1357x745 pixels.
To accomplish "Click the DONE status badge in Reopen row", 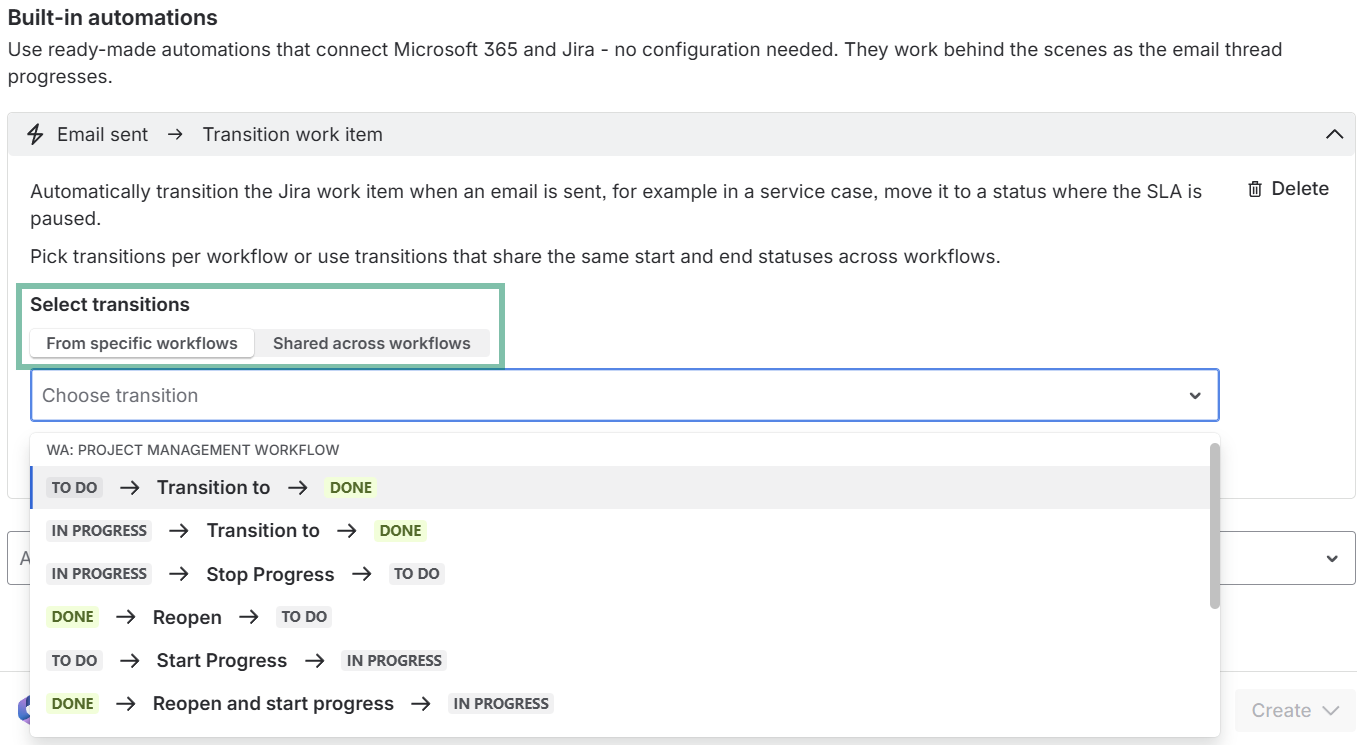I will coord(73,617).
